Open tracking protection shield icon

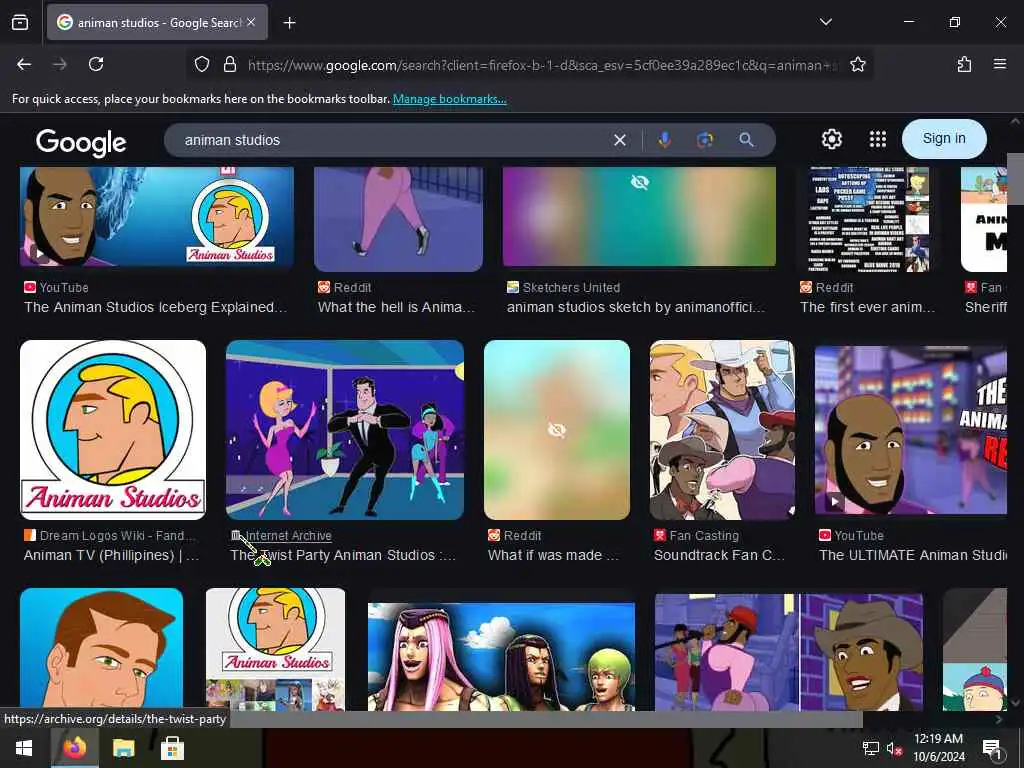tap(202, 64)
